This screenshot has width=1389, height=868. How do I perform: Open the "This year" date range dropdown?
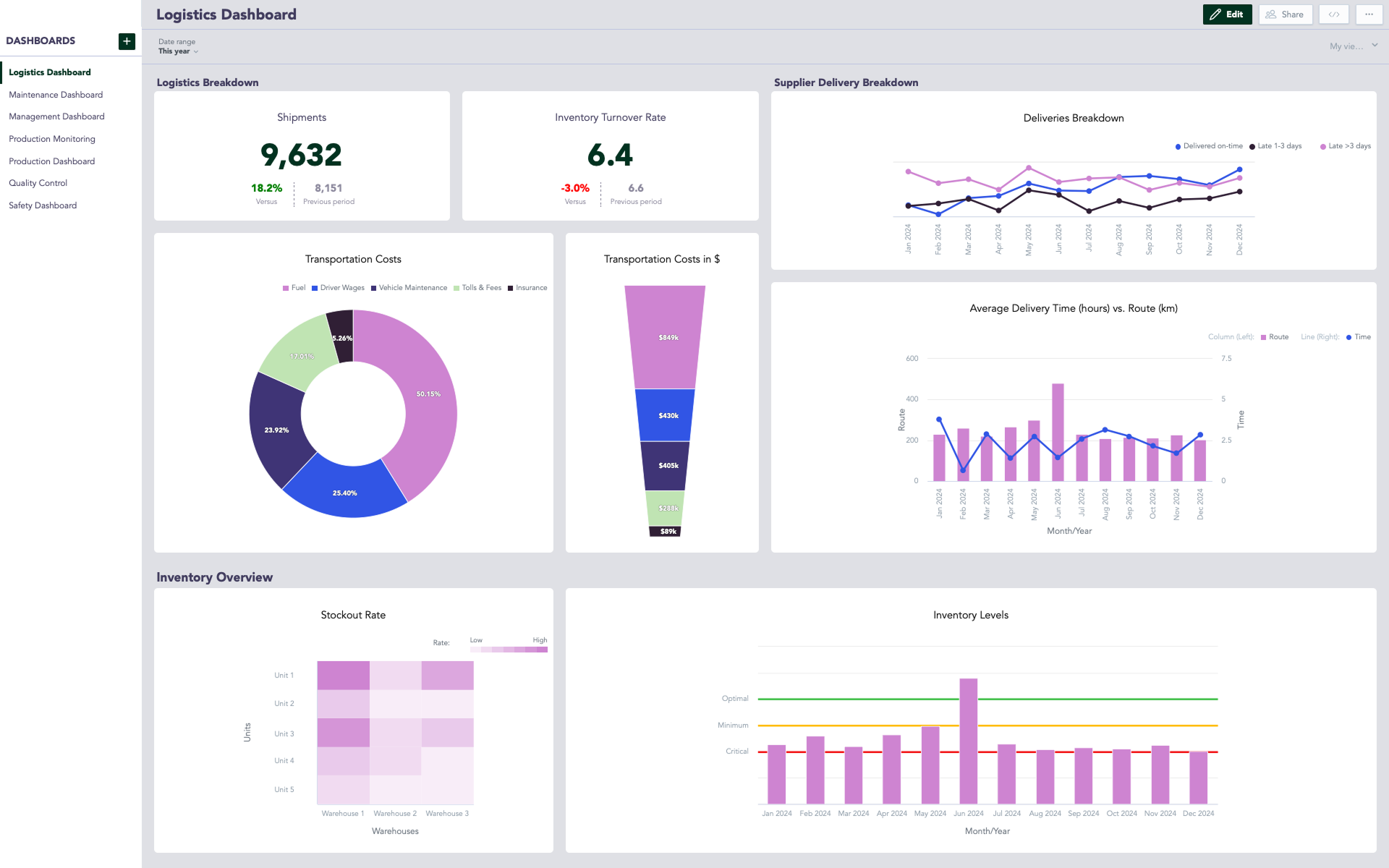pos(176,51)
